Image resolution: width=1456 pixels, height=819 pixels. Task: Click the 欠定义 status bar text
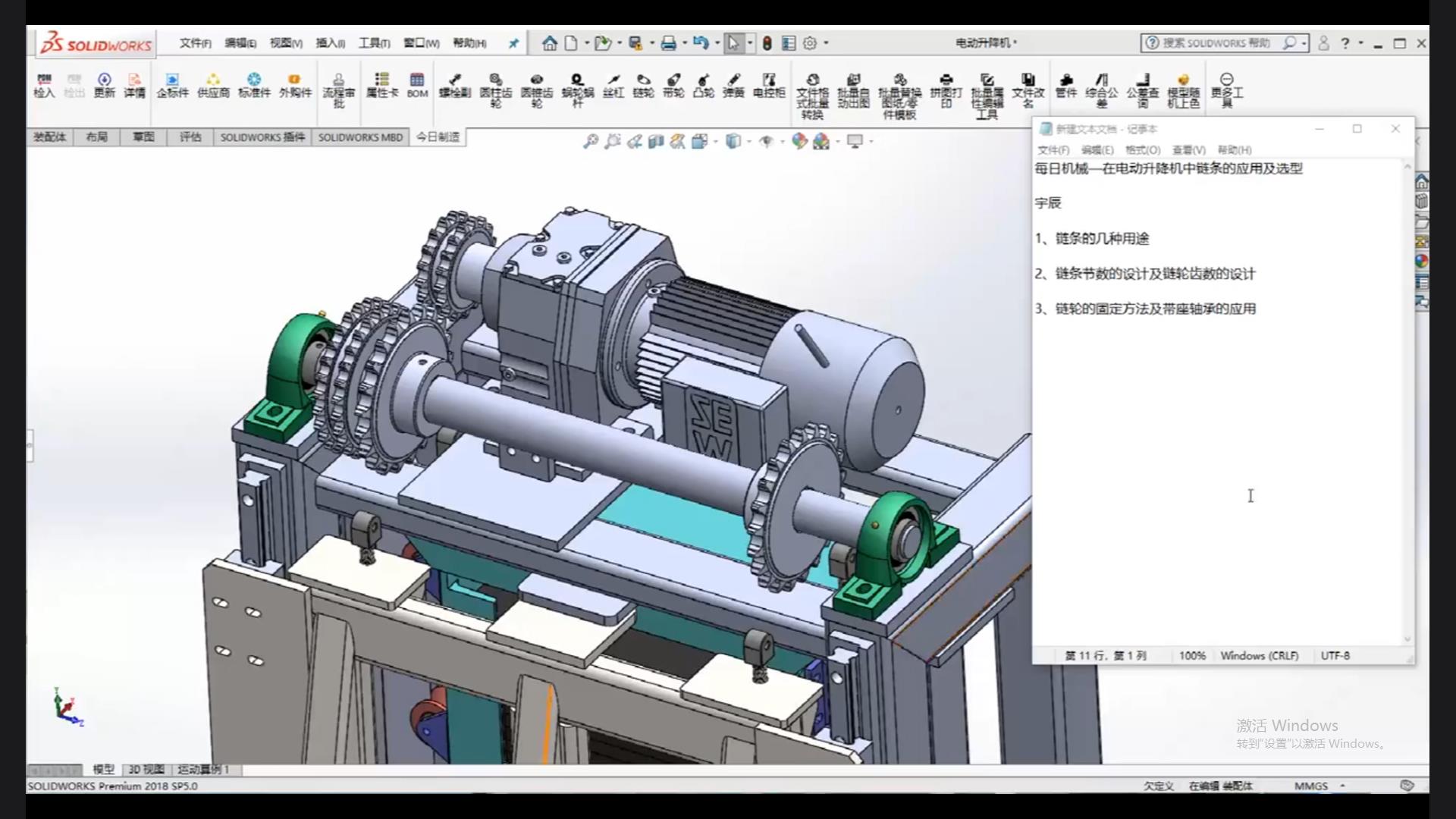[1158, 786]
